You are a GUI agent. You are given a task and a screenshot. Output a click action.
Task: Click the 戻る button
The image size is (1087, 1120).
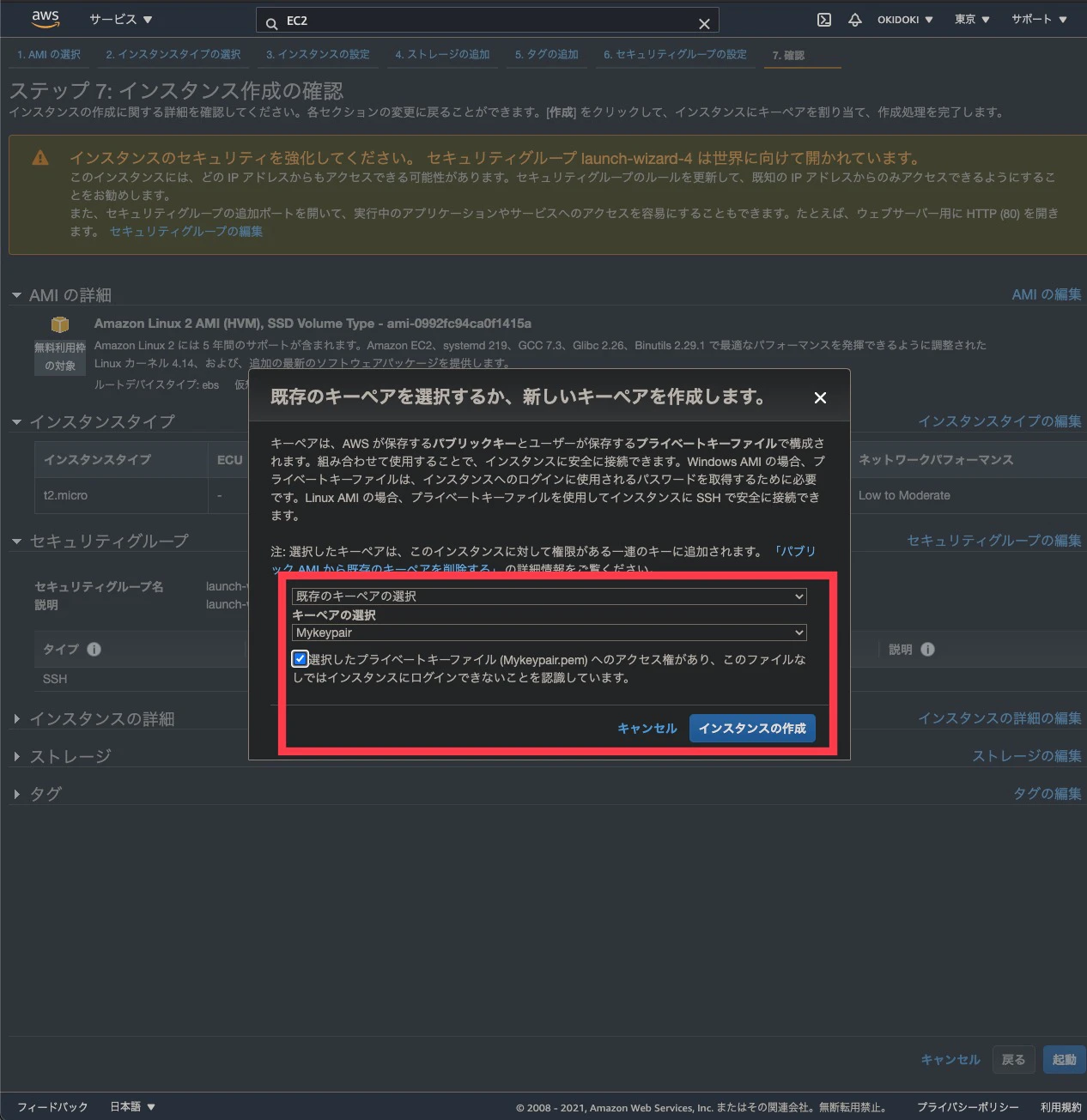point(1013,1060)
